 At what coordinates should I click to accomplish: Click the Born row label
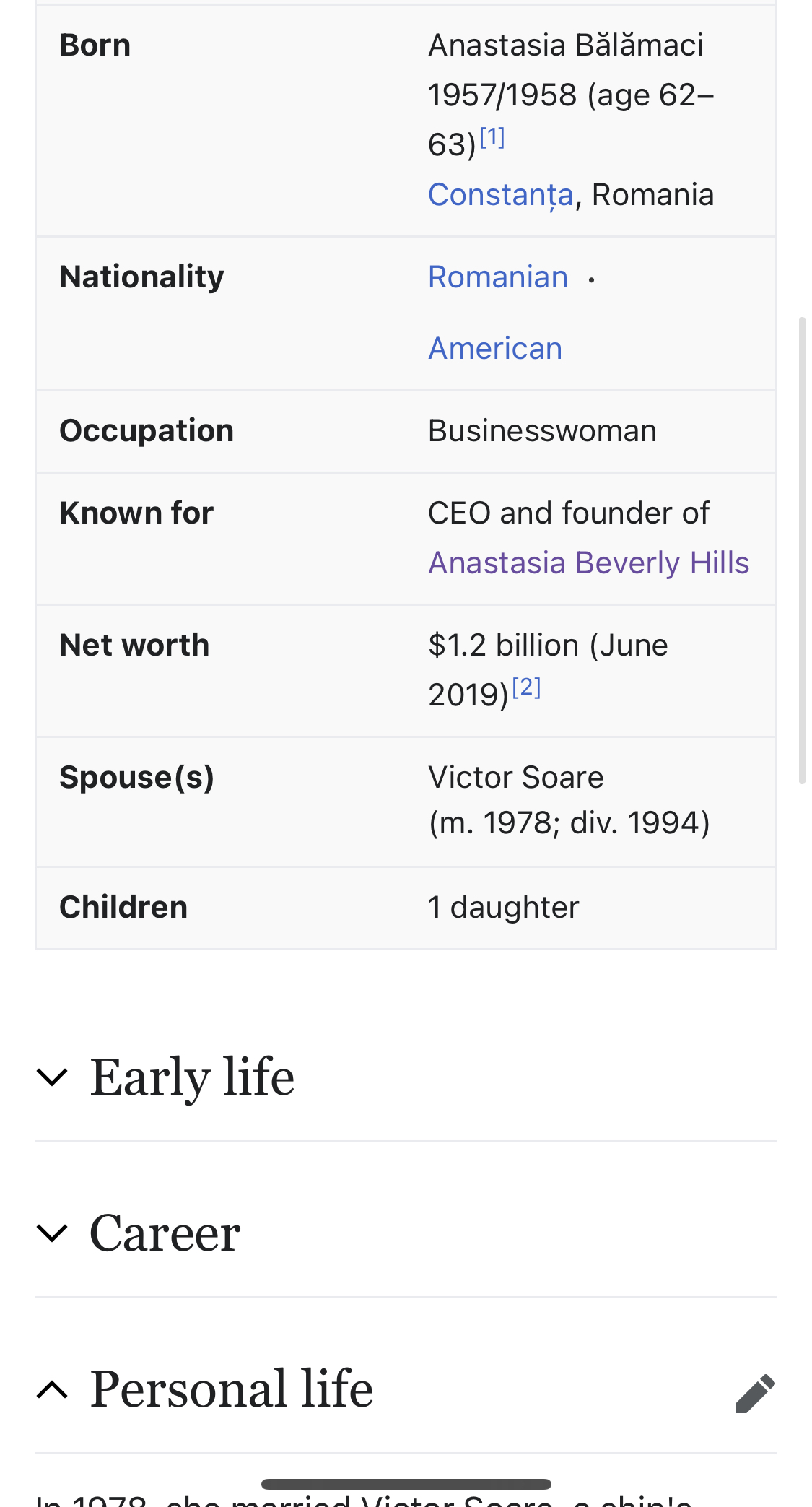tap(95, 45)
